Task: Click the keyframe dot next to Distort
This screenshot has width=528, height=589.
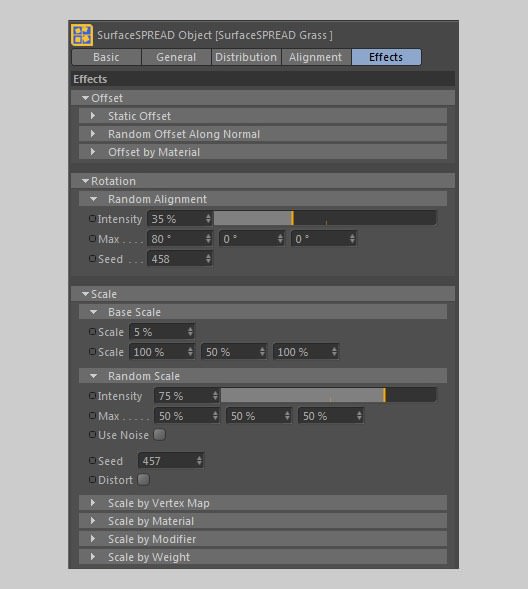Action: 92,479
